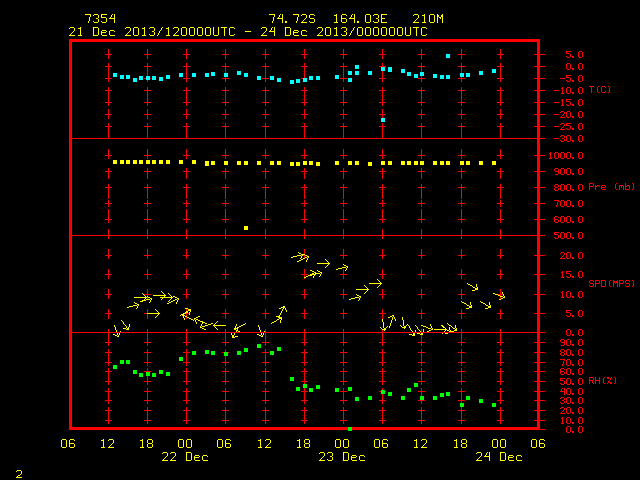
Task: Select the 164.03E longitude text
Action: 360,19
